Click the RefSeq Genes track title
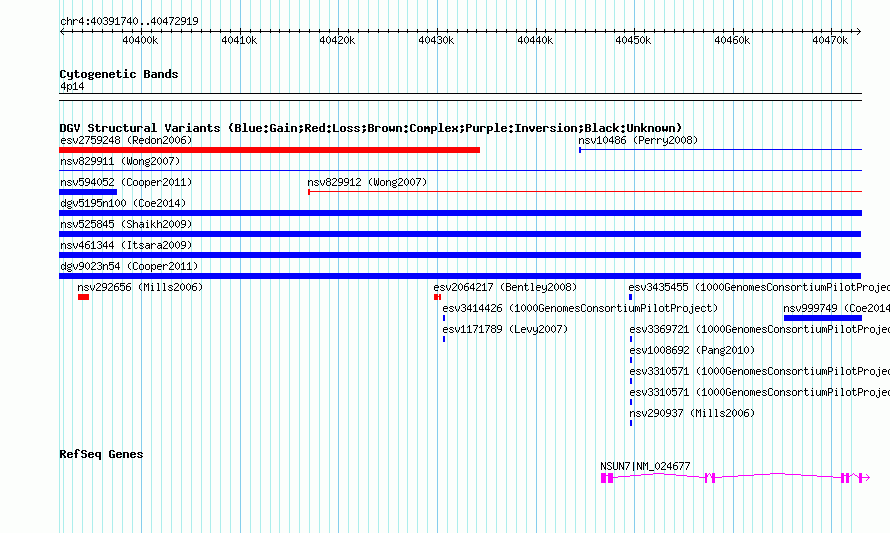This screenshot has width=890, height=533. pos(101,454)
